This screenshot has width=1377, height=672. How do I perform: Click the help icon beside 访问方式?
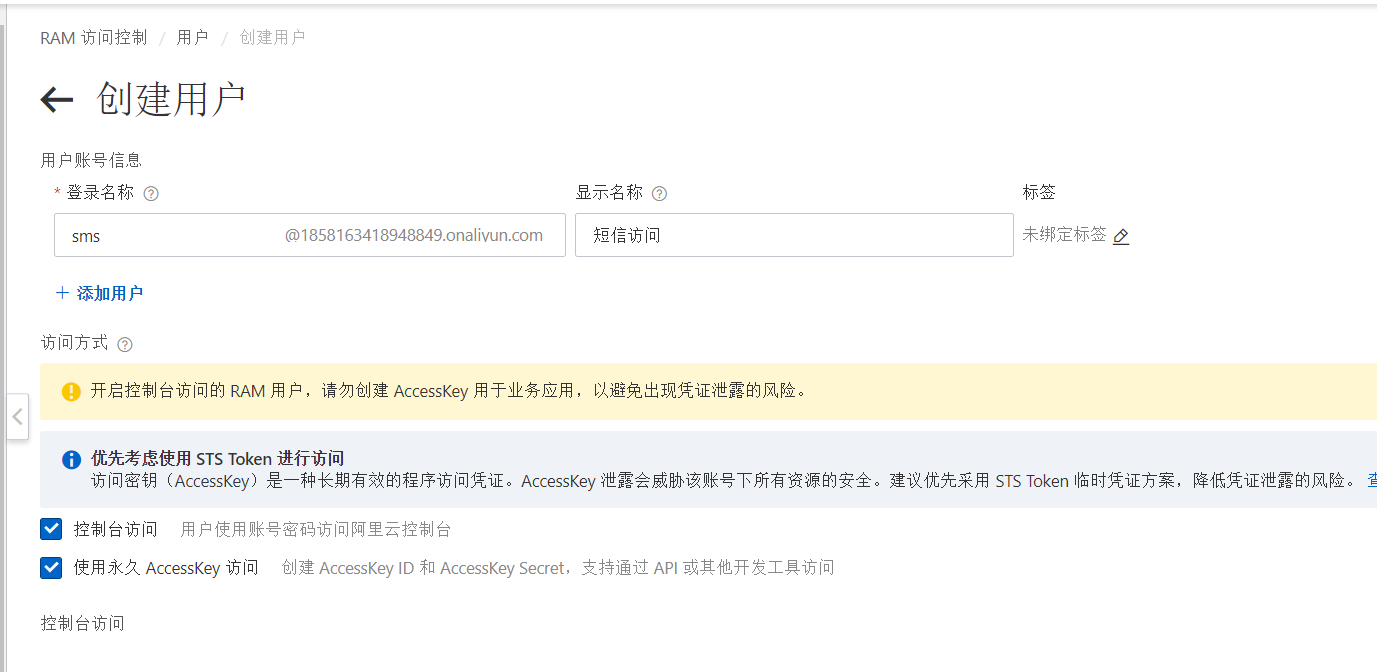[124, 344]
